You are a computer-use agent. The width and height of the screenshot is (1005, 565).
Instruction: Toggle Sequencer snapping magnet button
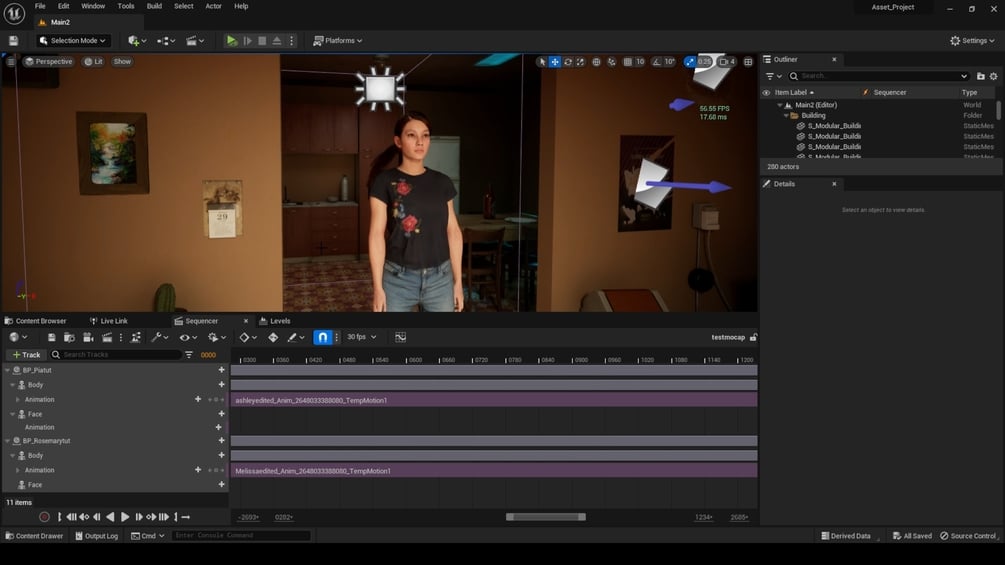[x=322, y=337]
